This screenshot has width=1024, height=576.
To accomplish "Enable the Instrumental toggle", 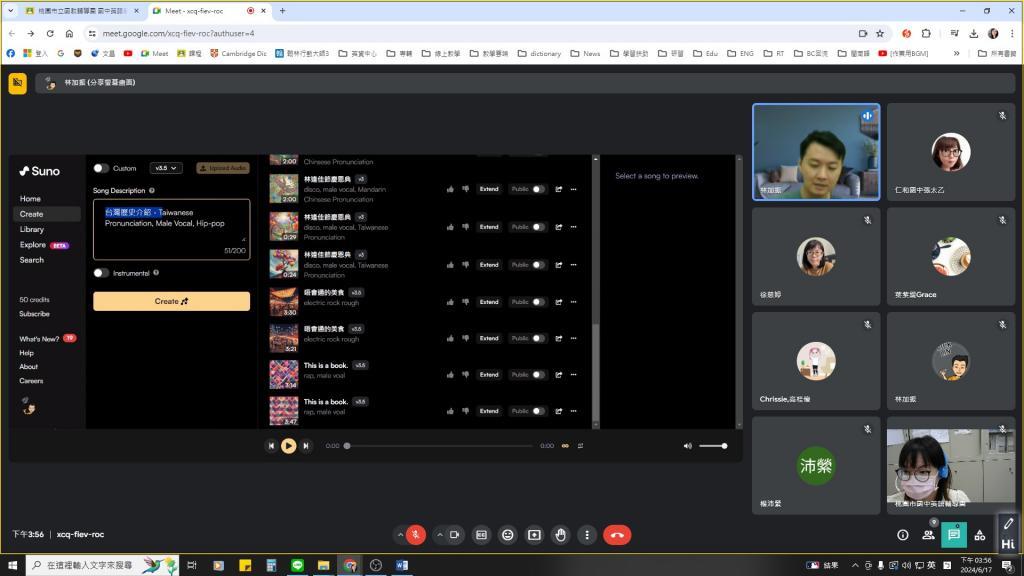I will (101, 273).
